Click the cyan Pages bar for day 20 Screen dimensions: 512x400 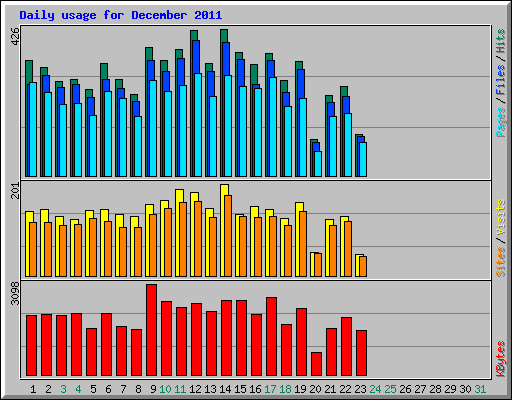click(318, 164)
